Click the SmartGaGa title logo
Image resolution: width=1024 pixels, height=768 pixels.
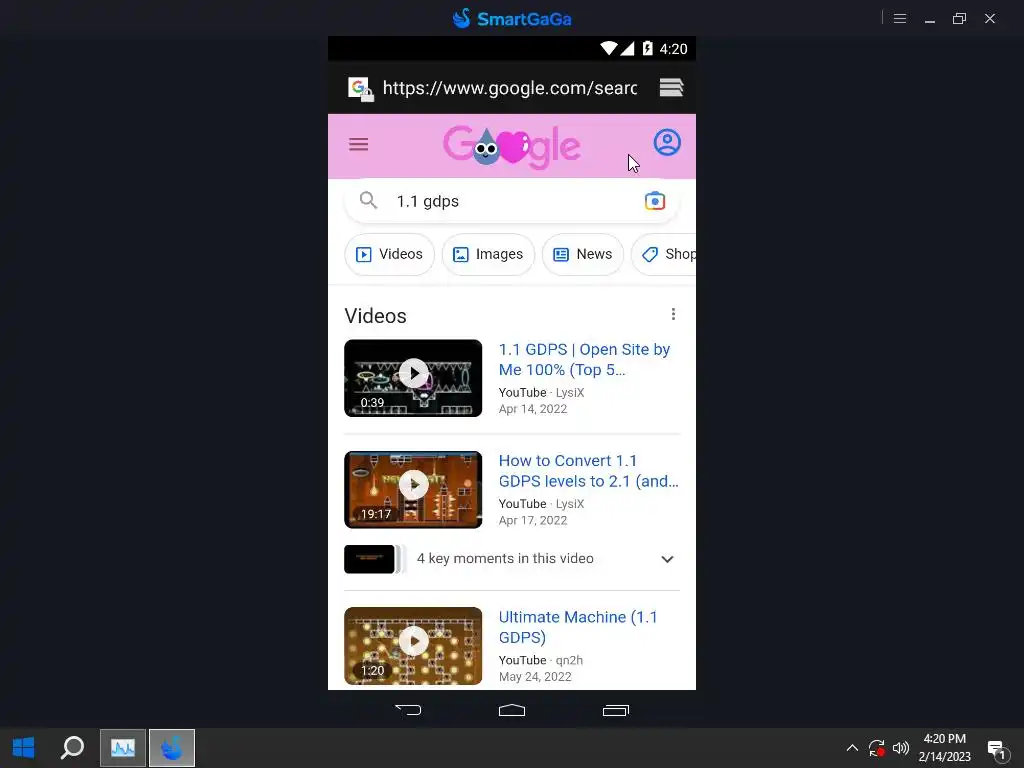[512, 18]
